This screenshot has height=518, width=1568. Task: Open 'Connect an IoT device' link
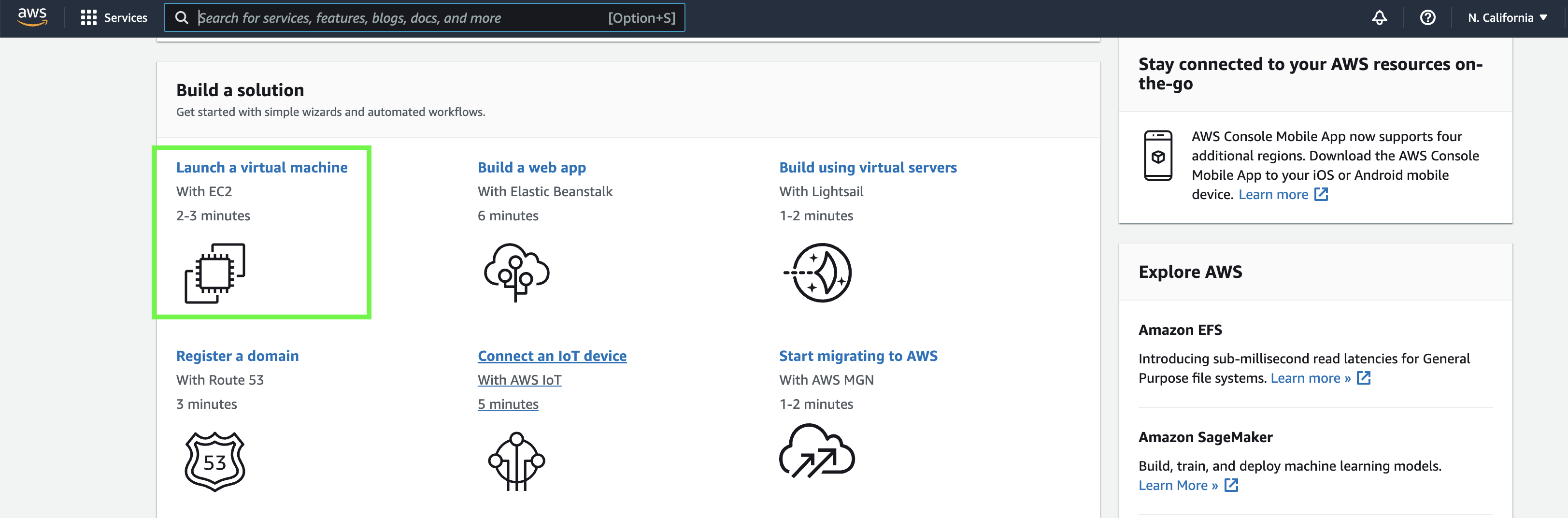tap(552, 356)
